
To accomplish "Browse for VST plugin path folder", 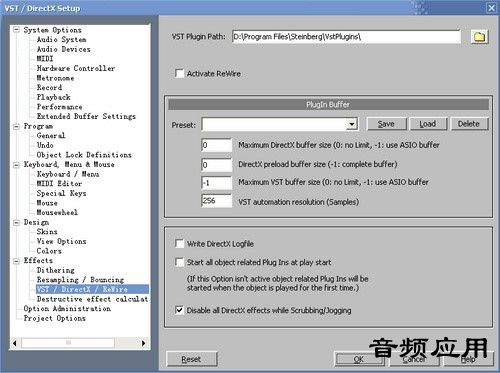I will click(x=480, y=36).
